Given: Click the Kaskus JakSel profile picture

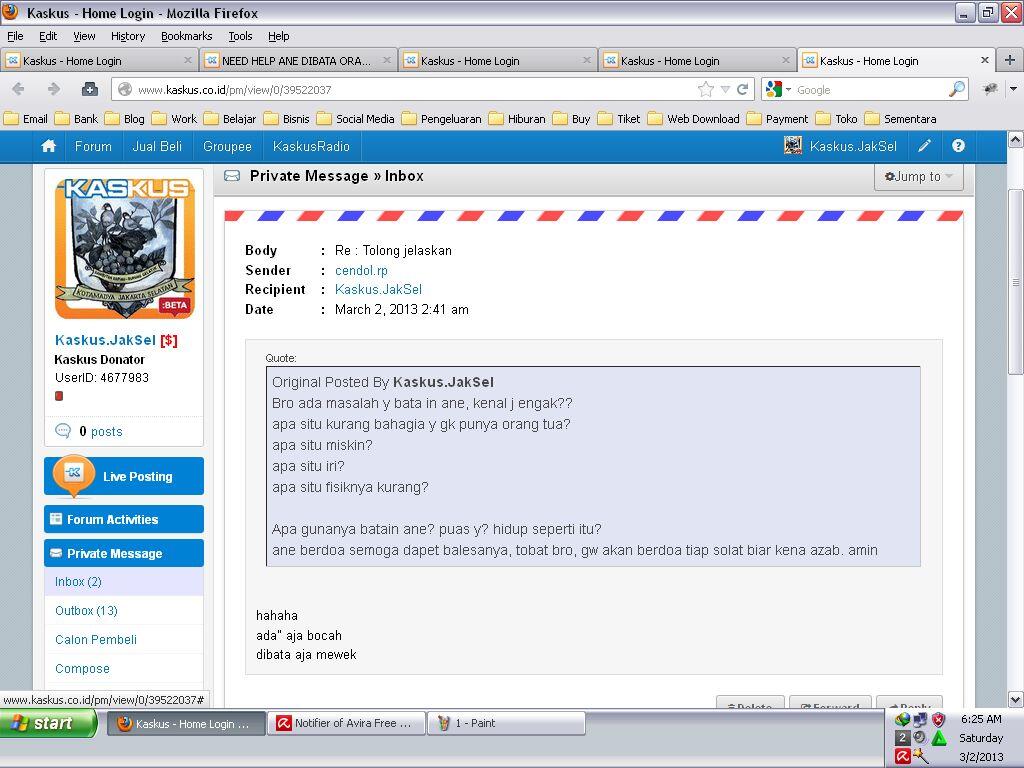Looking at the screenshot, I should pyautogui.click(x=124, y=248).
